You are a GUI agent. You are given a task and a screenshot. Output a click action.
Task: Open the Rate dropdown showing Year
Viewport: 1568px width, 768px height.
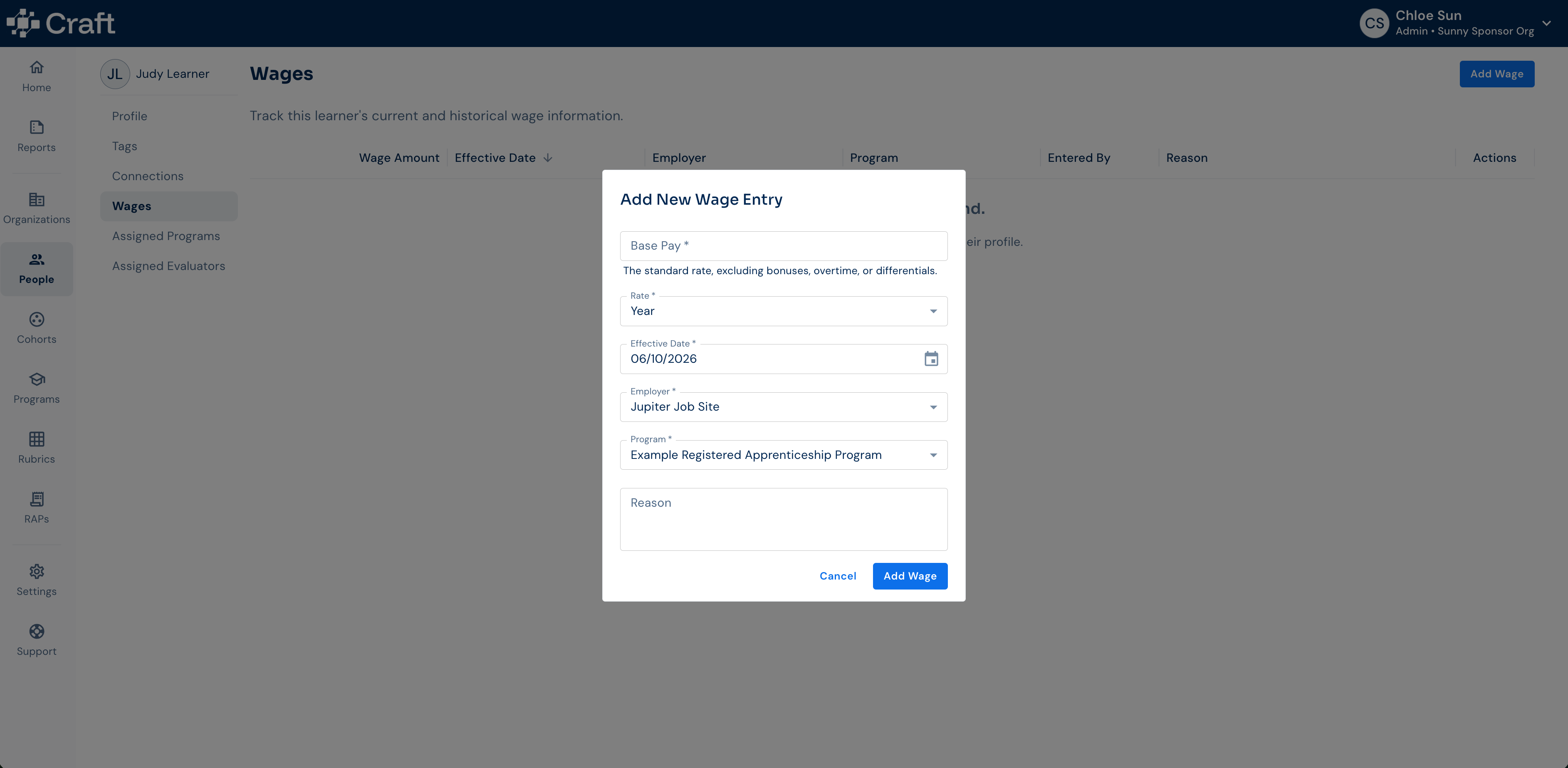click(784, 311)
